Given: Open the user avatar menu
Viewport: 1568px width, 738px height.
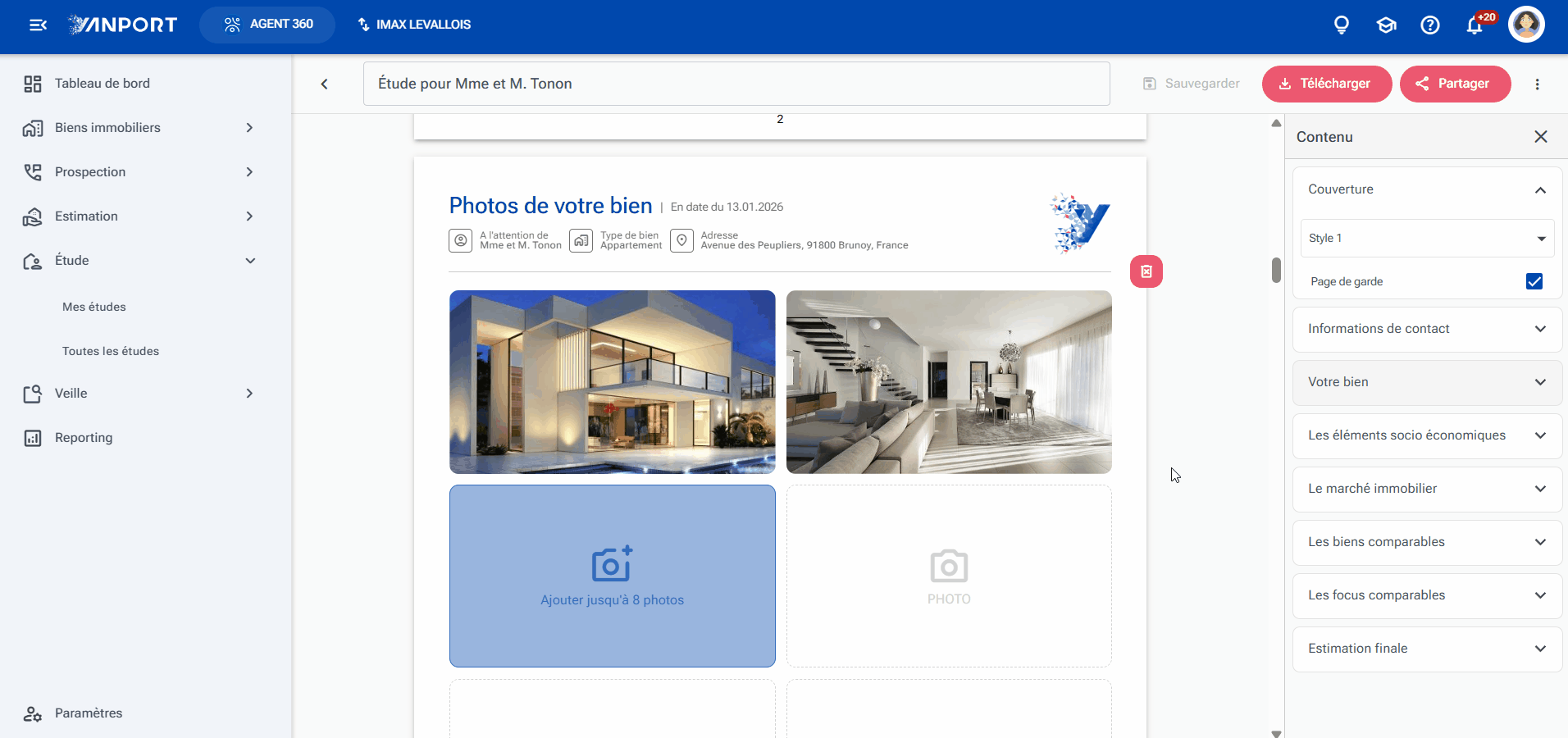Looking at the screenshot, I should click(1526, 24).
